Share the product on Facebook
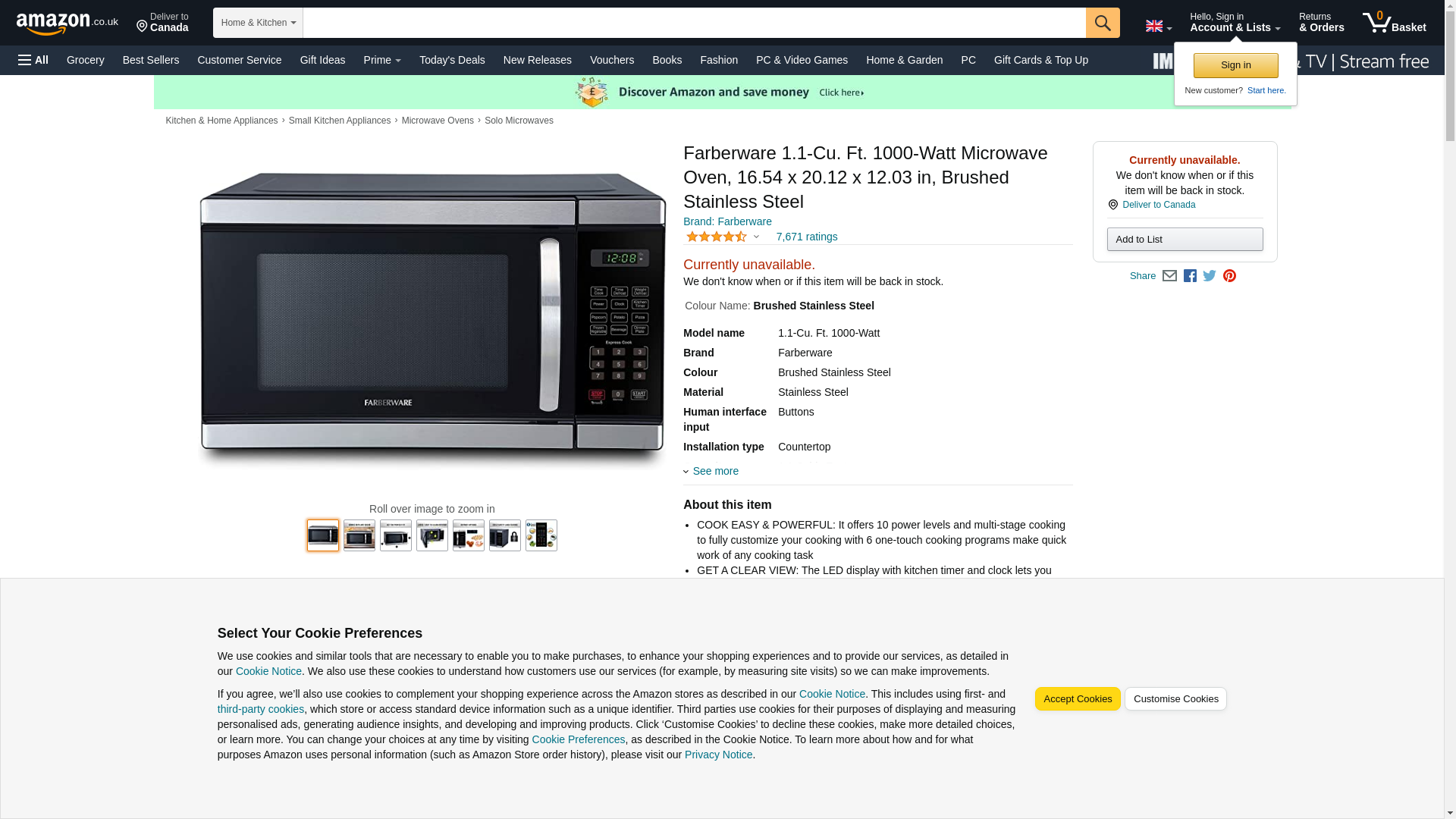Viewport: 1456px width, 819px height. click(1190, 276)
